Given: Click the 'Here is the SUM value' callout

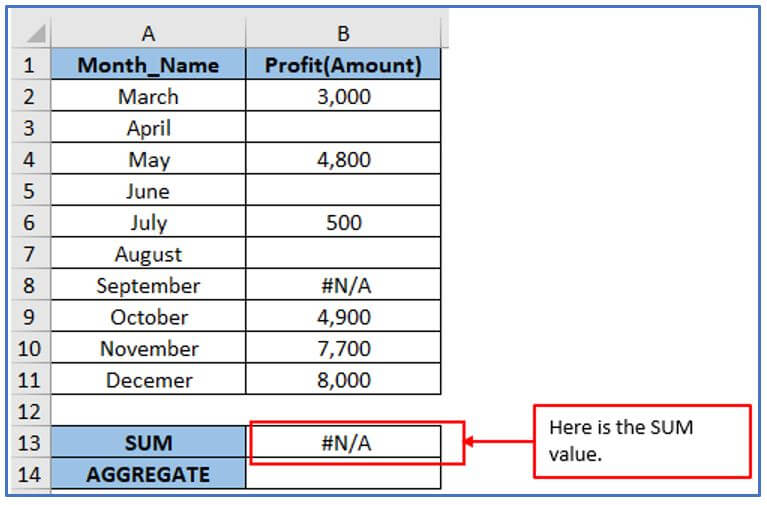Looking at the screenshot, I should [642, 440].
